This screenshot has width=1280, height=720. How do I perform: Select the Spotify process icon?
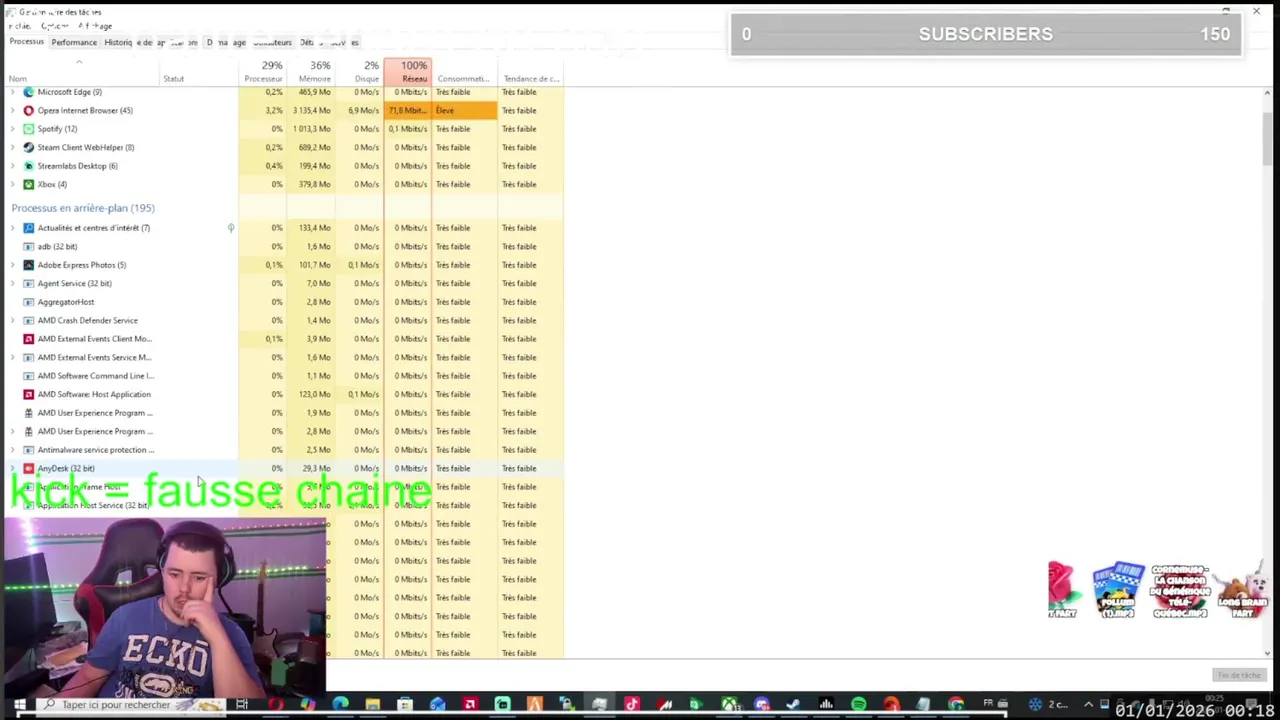pos(28,129)
